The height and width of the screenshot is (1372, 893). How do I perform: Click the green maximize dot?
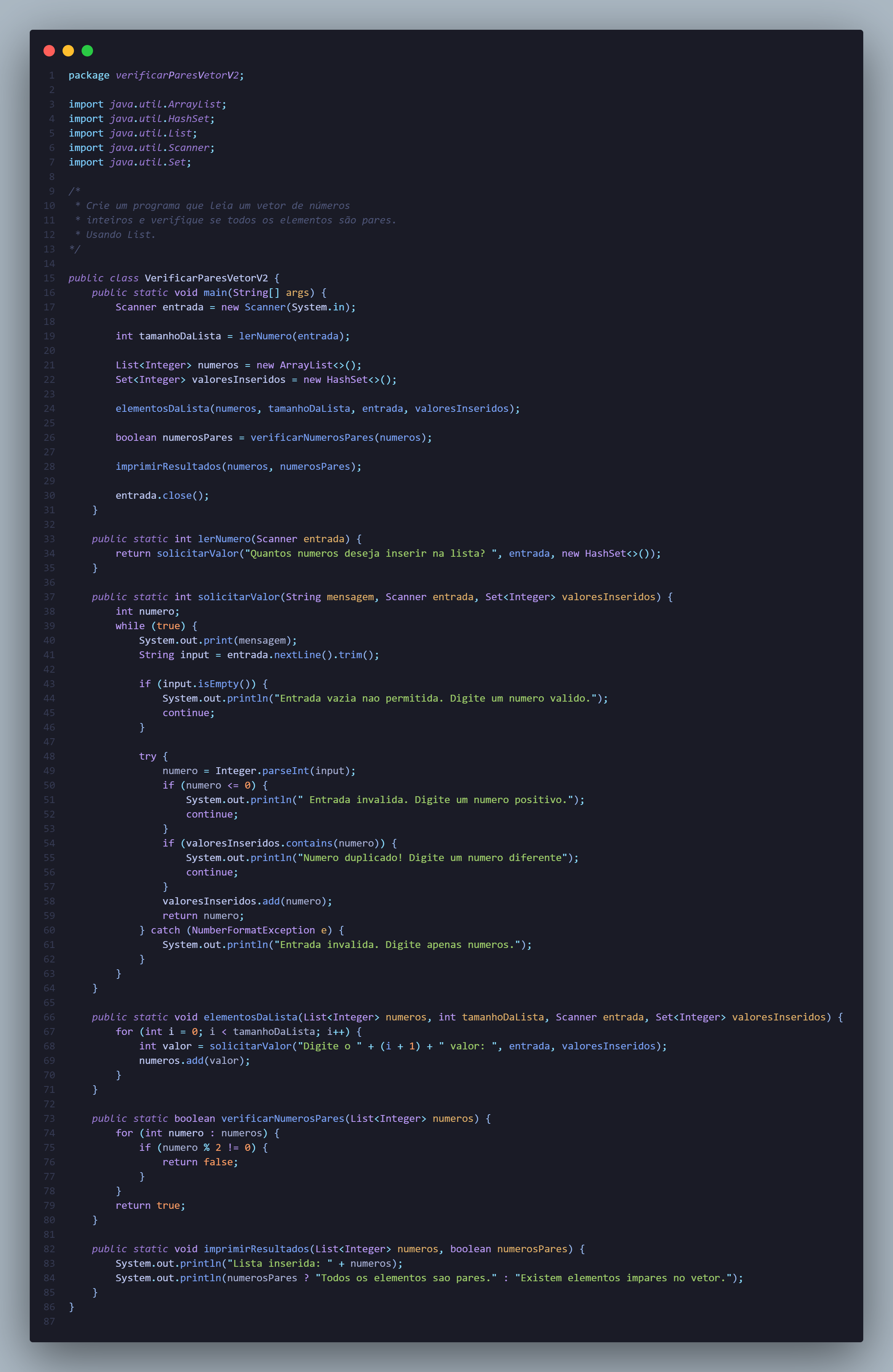click(87, 51)
